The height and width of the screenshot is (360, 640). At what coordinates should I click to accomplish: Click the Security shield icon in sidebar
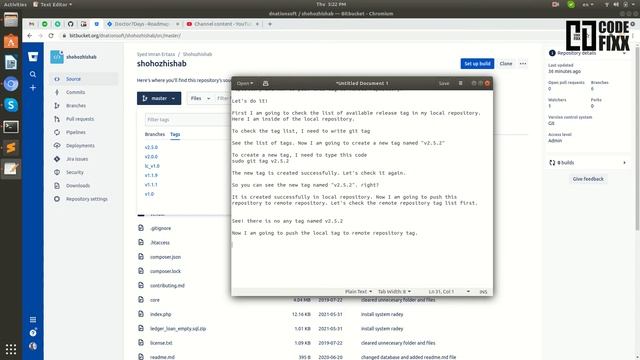pyautogui.click(x=57, y=172)
